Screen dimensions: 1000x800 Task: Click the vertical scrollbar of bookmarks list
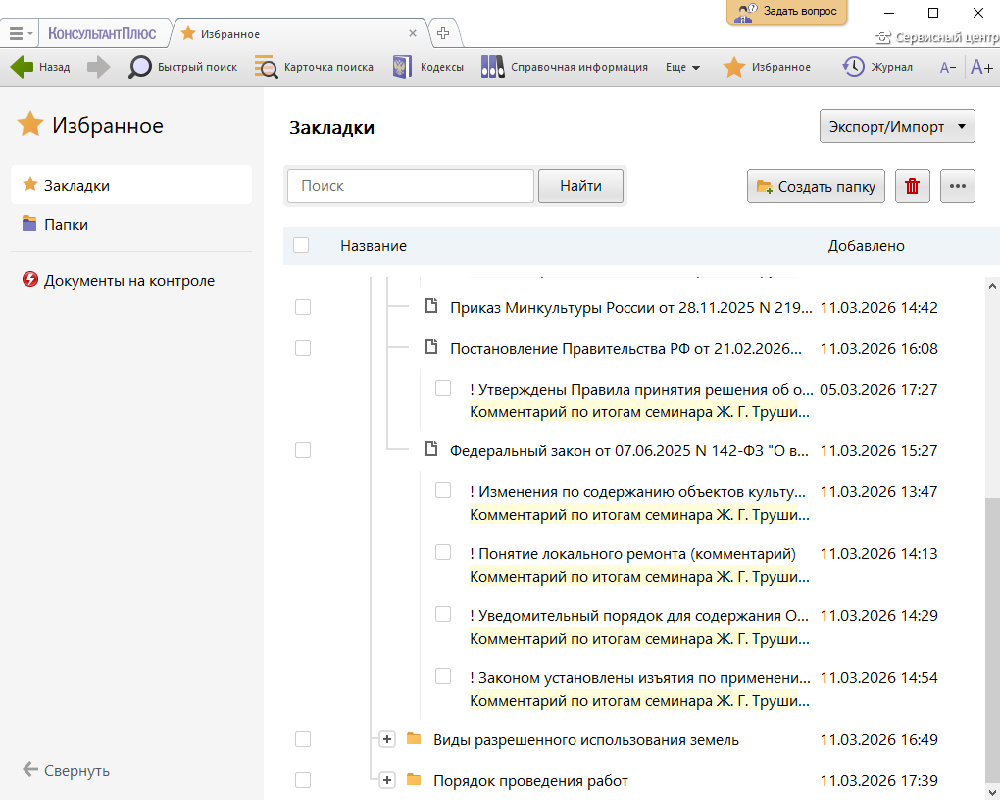(991, 600)
